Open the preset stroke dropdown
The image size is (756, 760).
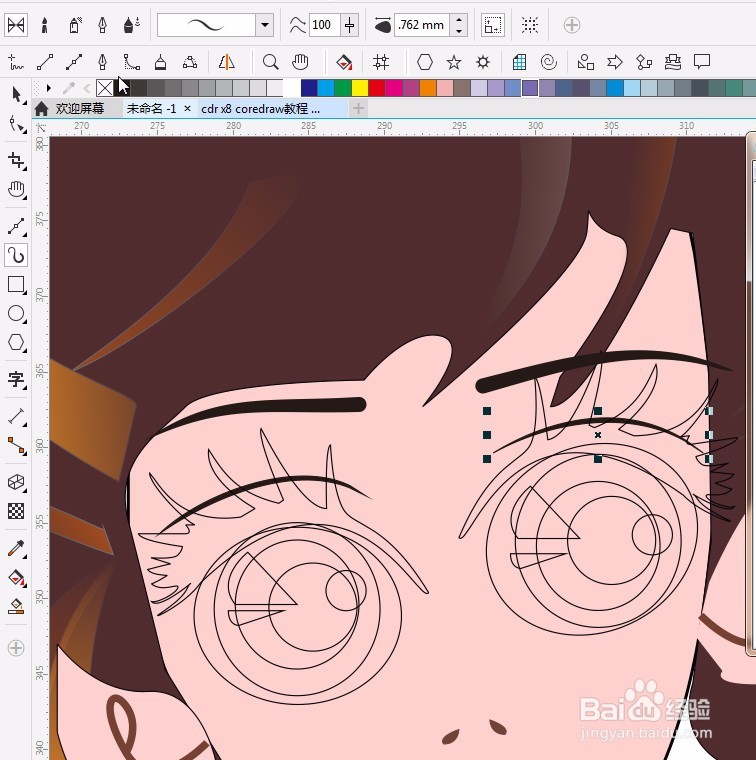[265, 25]
